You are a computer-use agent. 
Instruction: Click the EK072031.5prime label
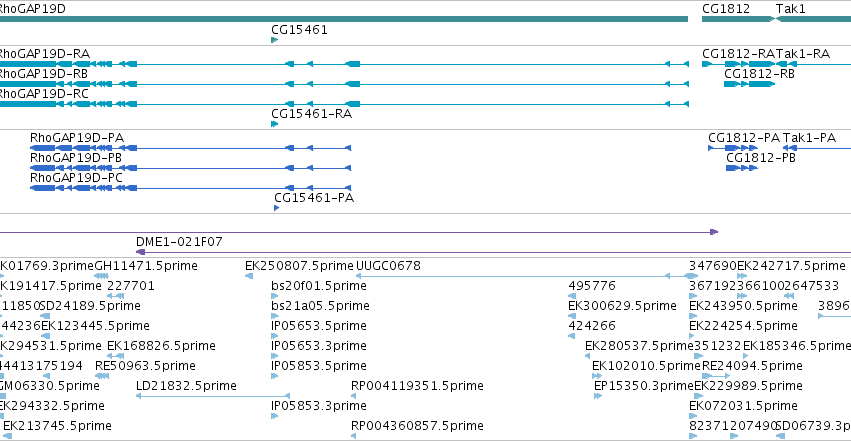743,406
